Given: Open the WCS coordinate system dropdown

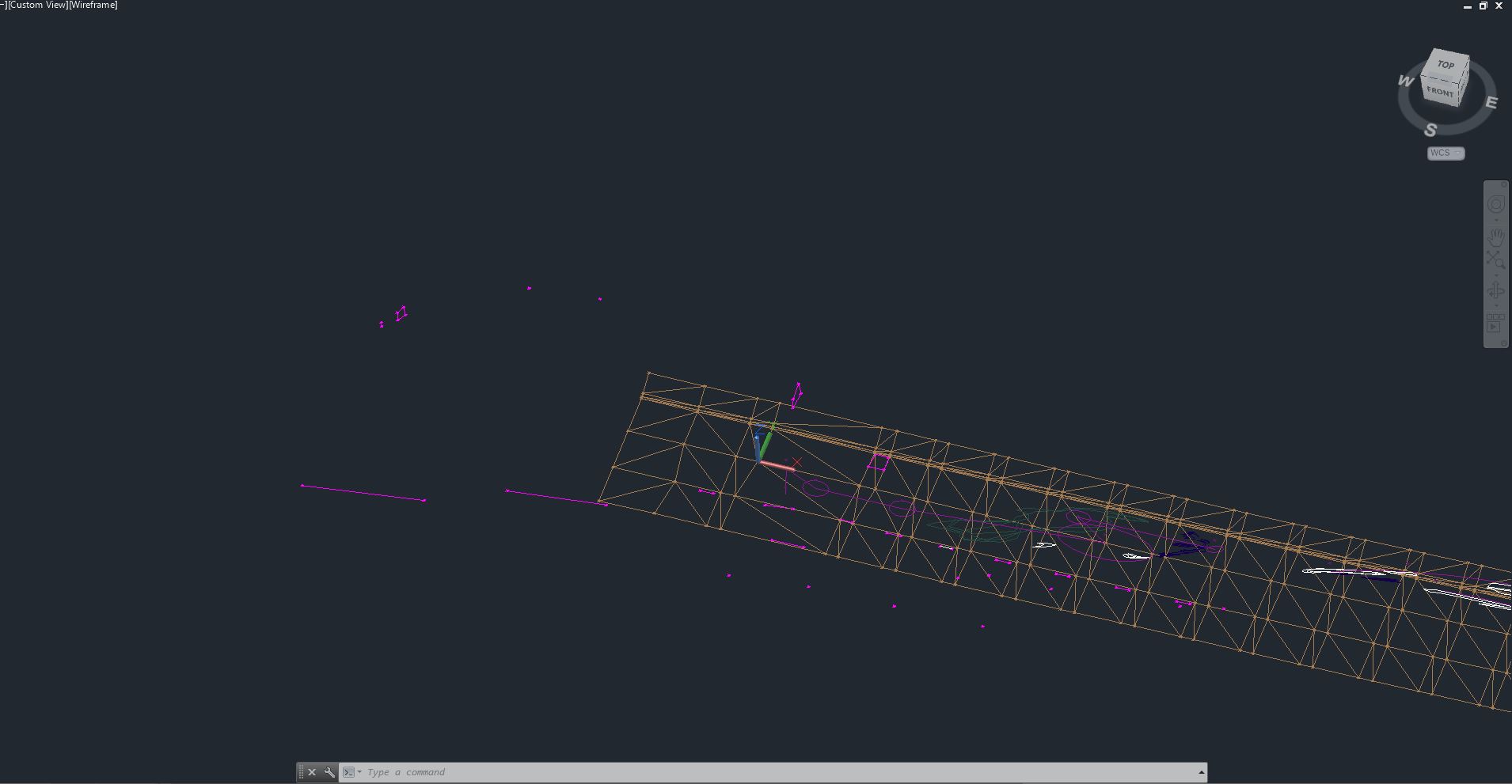Looking at the screenshot, I should coord(1445,153).
